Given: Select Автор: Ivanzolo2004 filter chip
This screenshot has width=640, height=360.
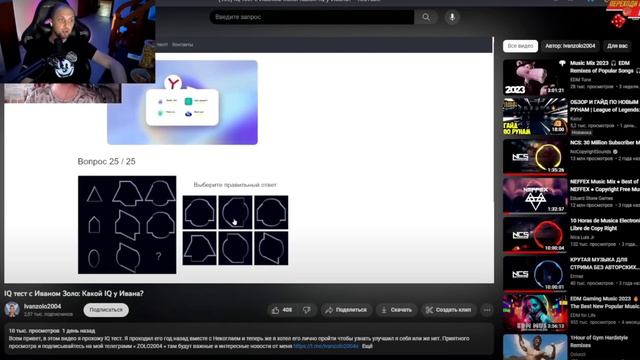Looking at the screenshot, I should coord(570,46).
